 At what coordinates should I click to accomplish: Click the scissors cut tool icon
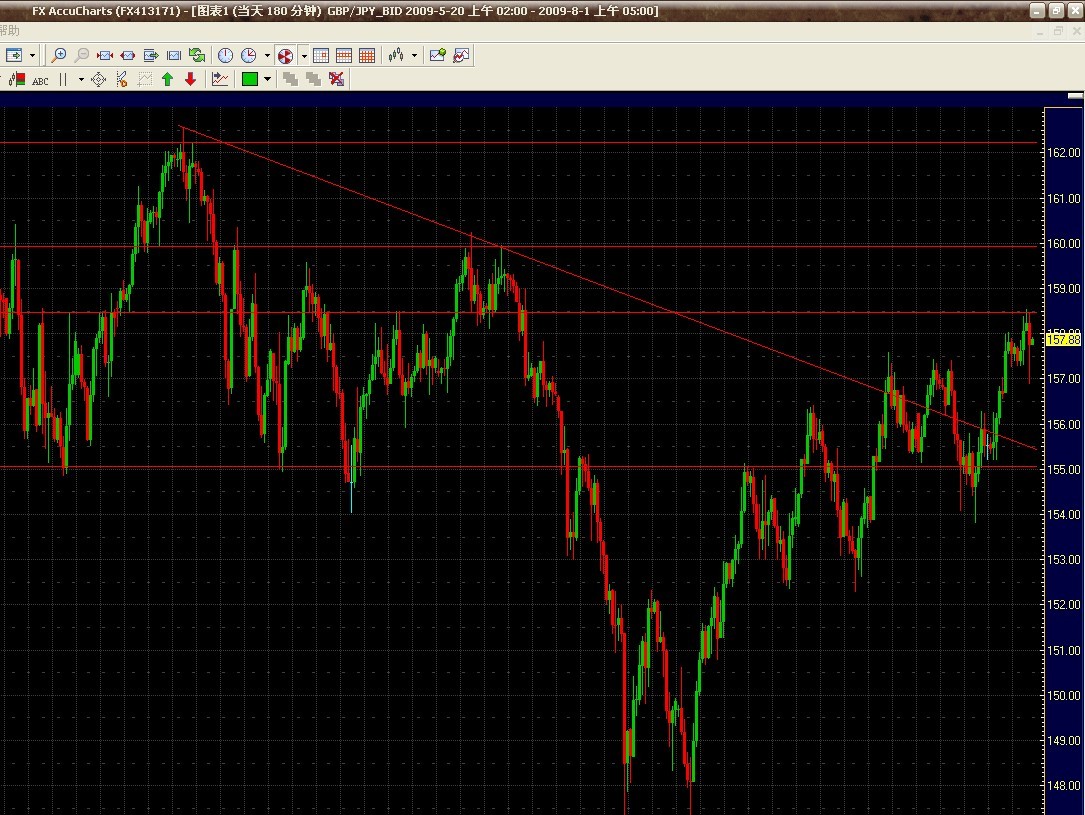point(122,80)
